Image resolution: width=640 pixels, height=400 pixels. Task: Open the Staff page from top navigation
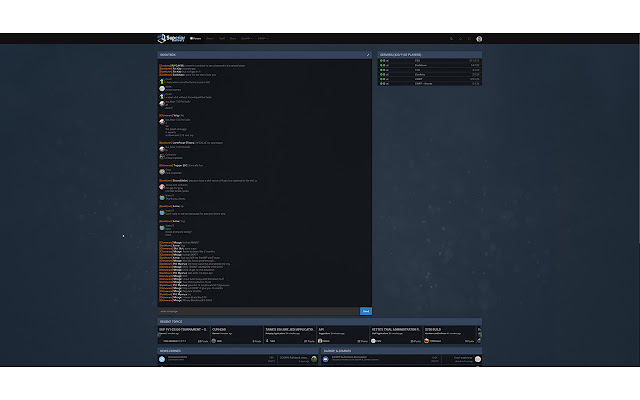(x=222, y=38)
